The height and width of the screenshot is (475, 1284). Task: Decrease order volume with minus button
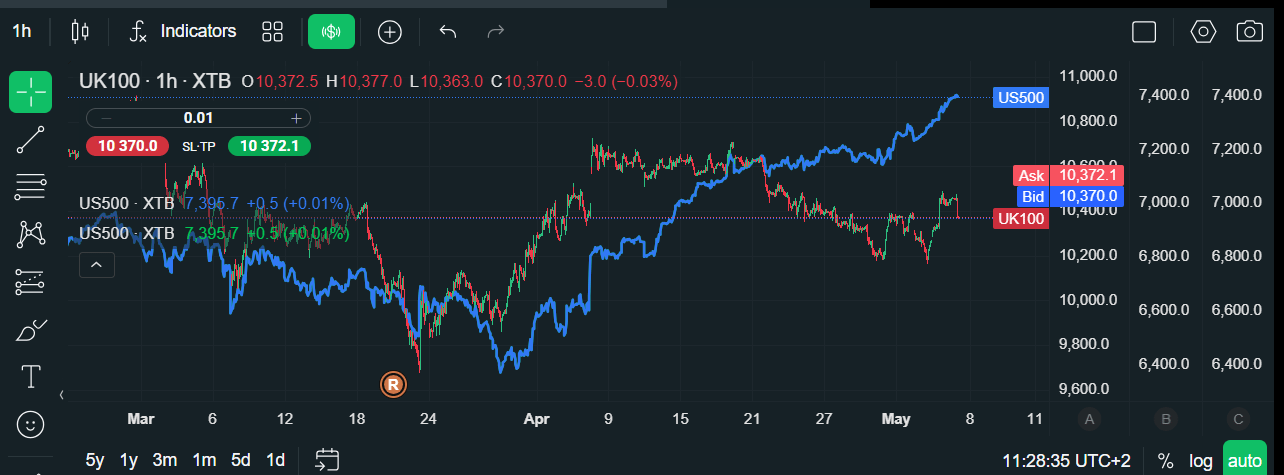pos(105,118)
